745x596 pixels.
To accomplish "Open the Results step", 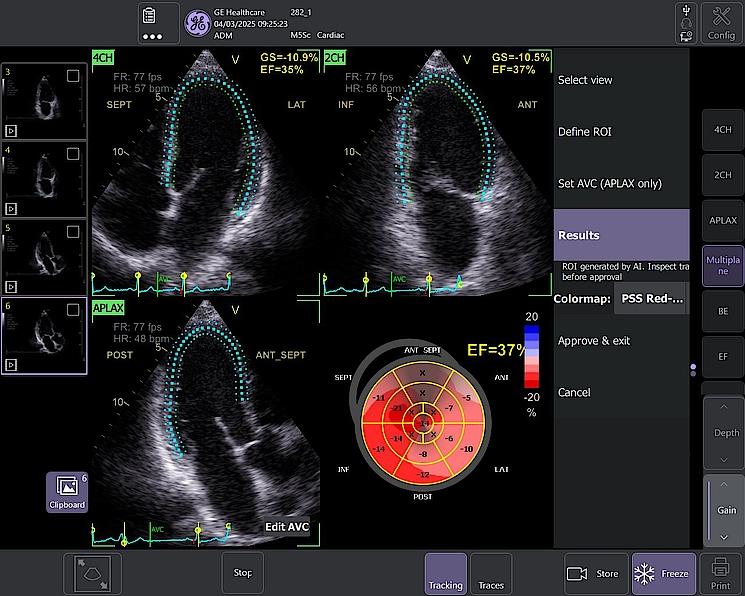I will 621,235.
